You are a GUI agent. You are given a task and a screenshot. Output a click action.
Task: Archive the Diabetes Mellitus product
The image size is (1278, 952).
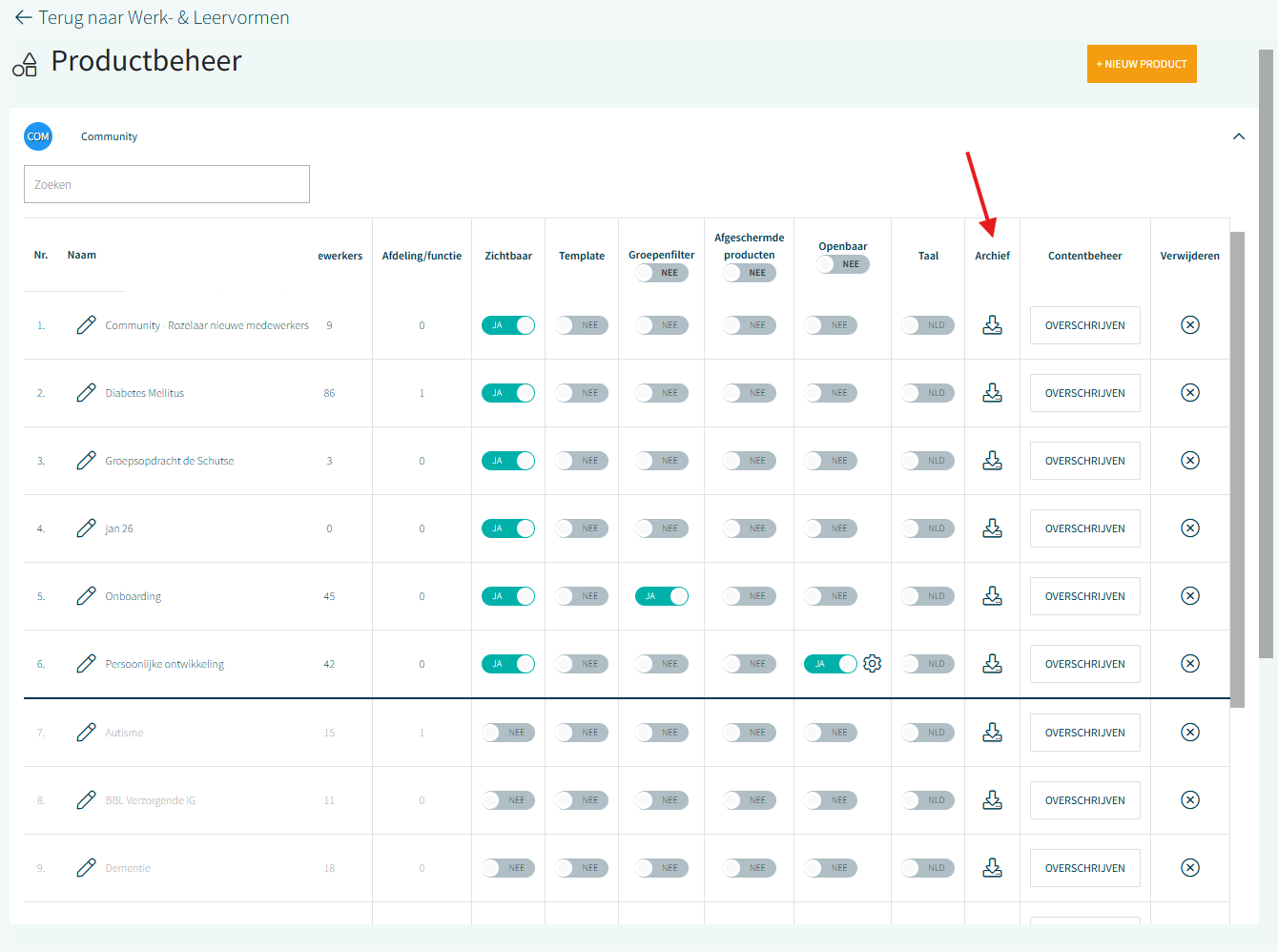point(992,393)
